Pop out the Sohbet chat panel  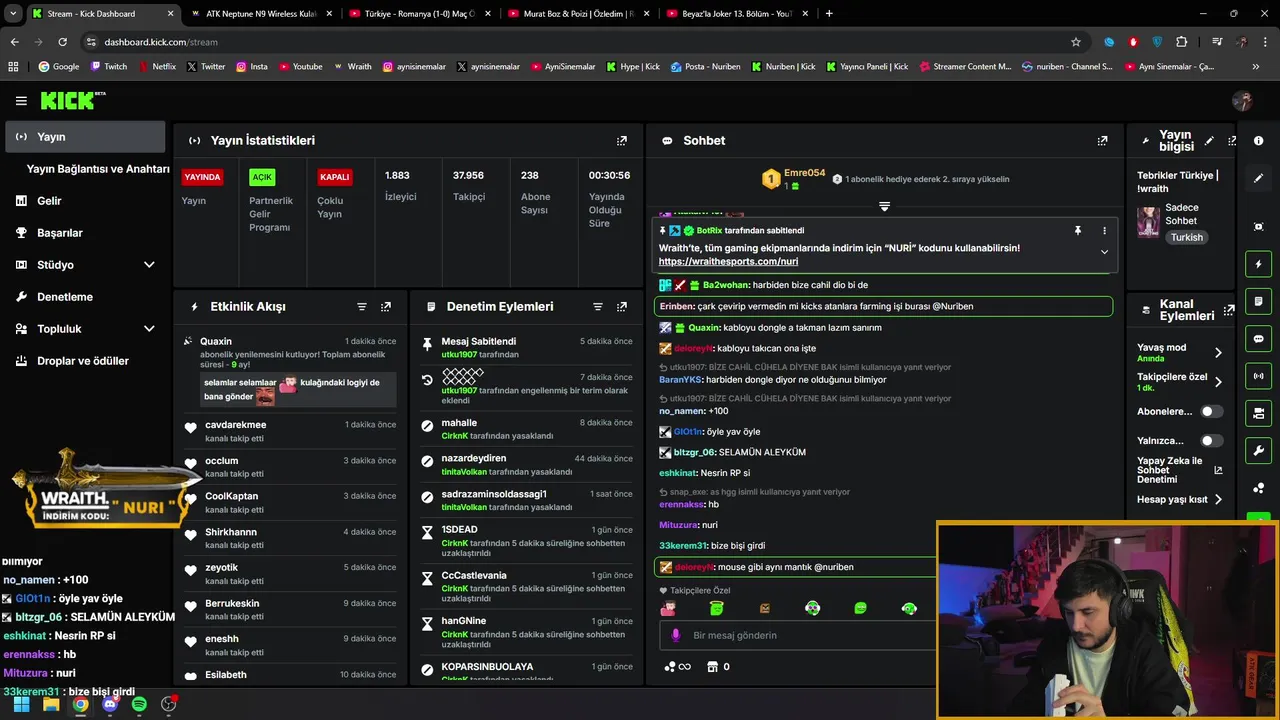(x=1102, y=141)
